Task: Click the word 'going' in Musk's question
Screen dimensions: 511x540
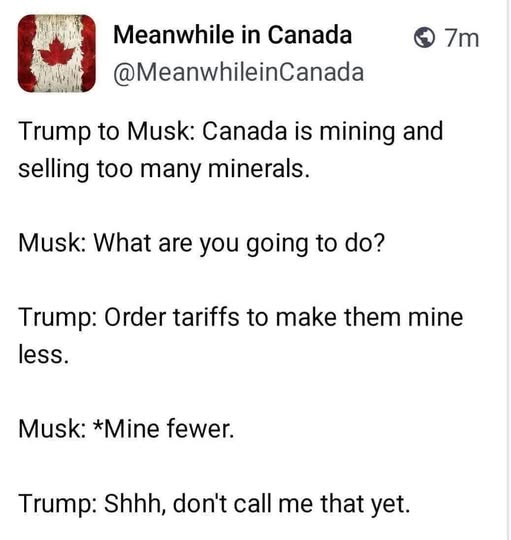Action: 278,245
